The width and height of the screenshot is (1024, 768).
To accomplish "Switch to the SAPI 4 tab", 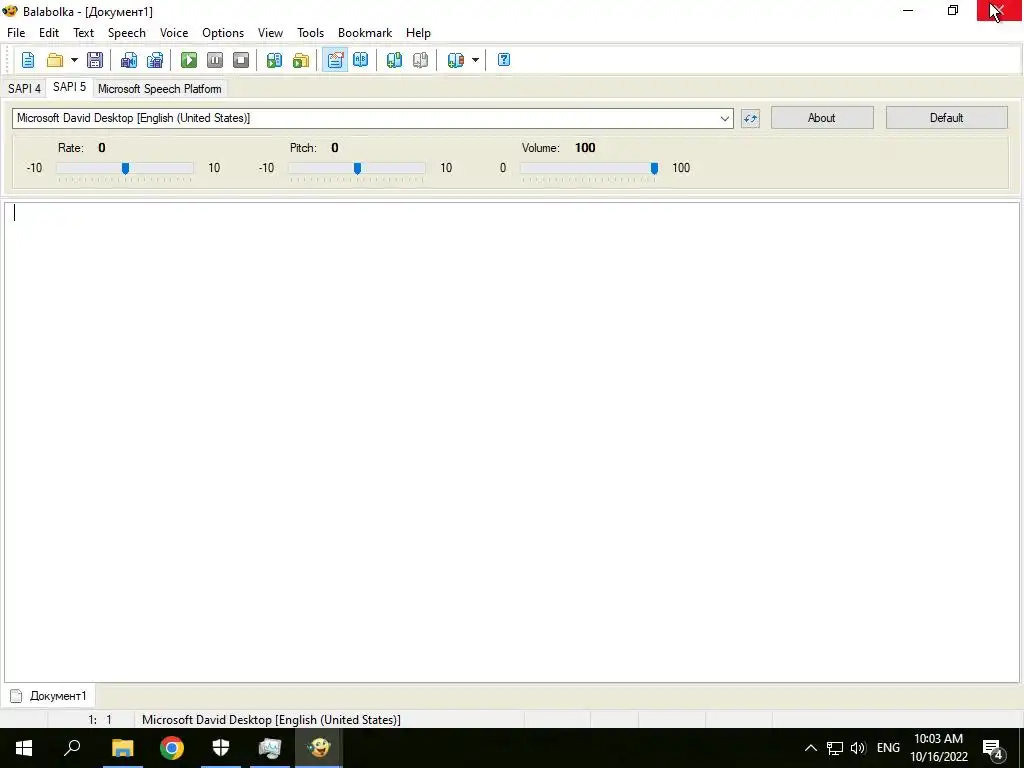I will (24, 89).
